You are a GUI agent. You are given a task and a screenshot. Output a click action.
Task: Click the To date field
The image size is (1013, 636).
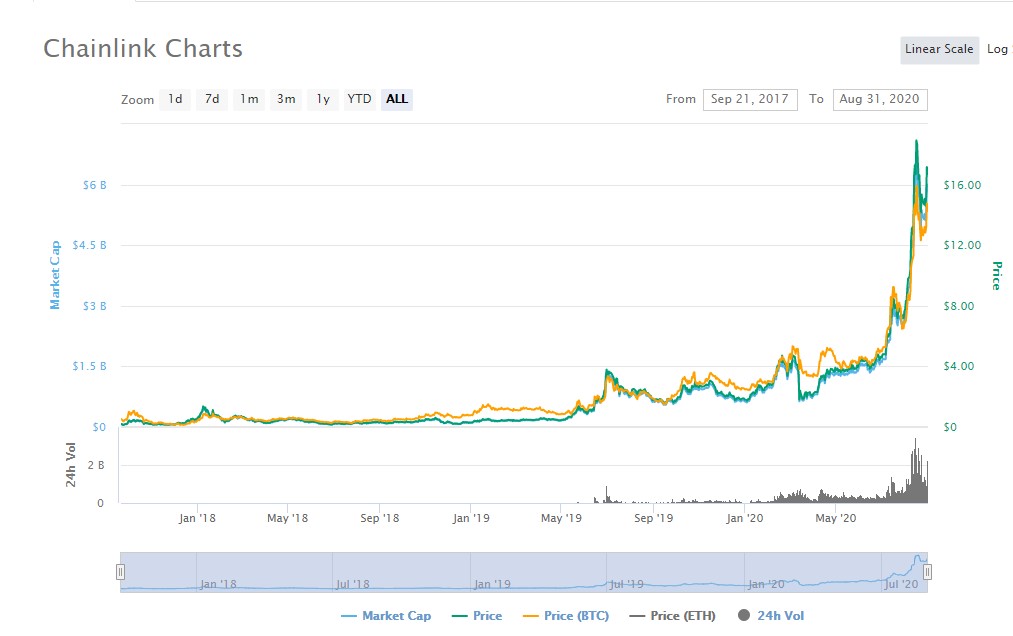point(879,99)
